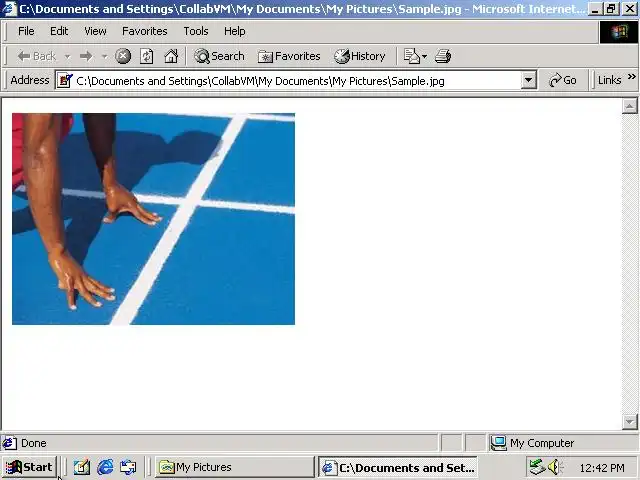
Task: Click the IE icon in the title bar
Action: (9, 9)
